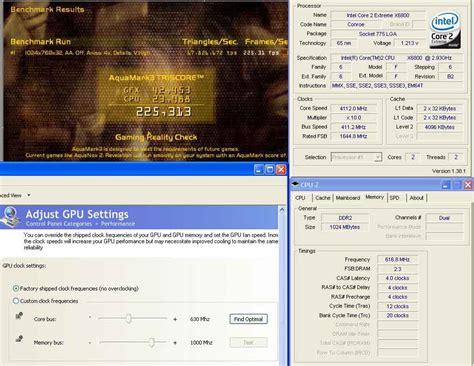Click the Memory bus slider thumb
The width and height of the screenshot is (474, 366).
point(152,342)
